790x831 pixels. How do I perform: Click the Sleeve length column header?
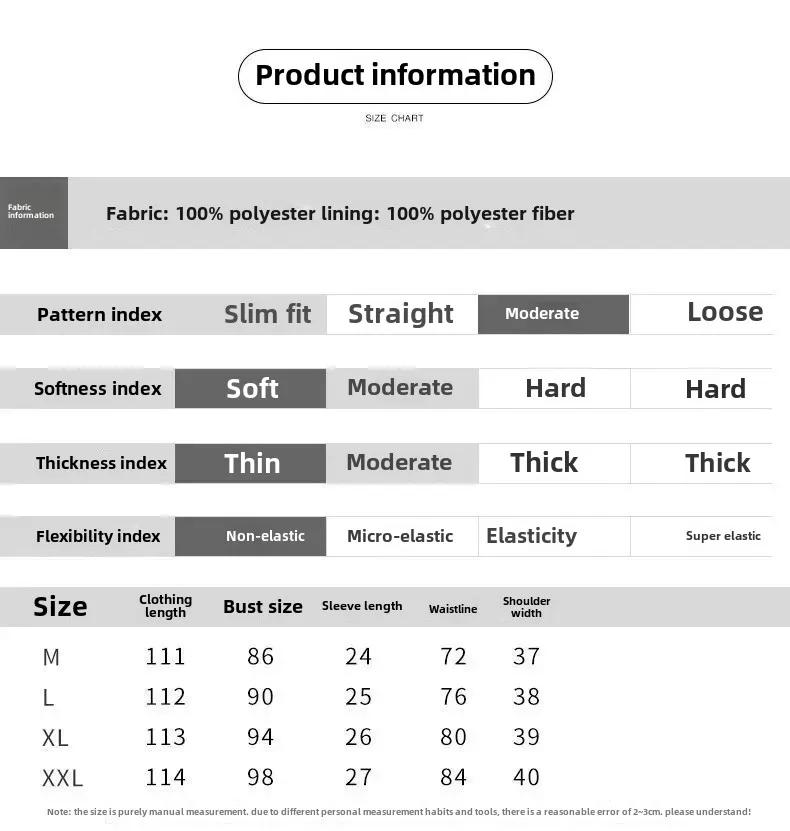click(x=362, y=606)
